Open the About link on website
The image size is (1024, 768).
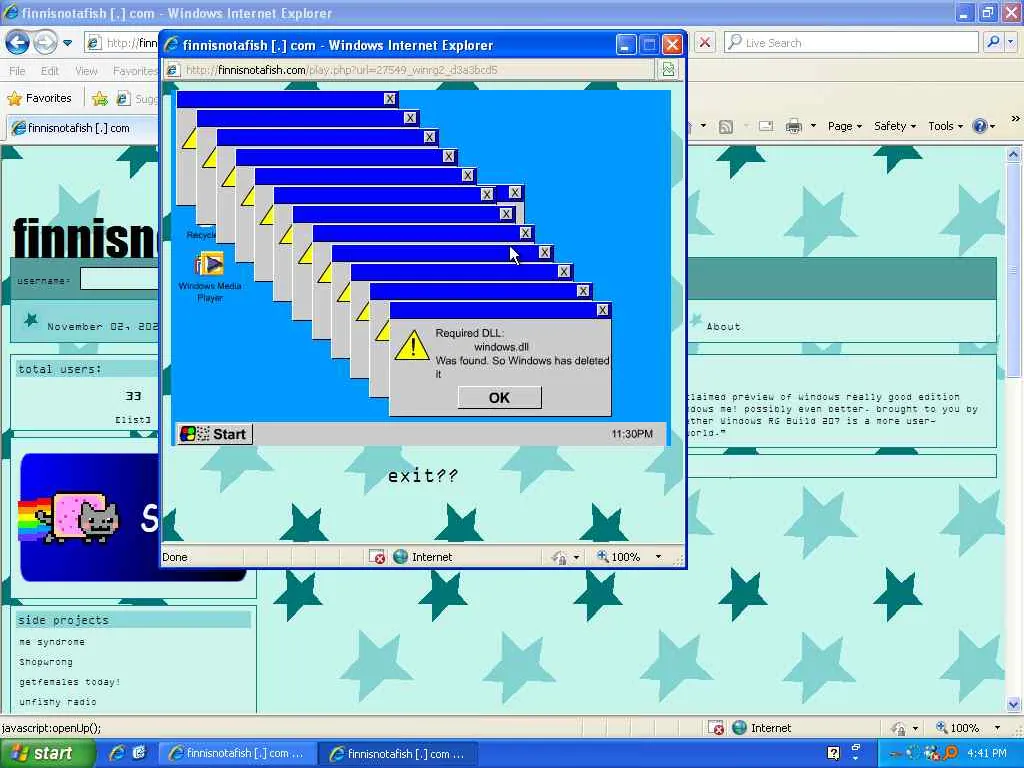(x=723, y=327)
